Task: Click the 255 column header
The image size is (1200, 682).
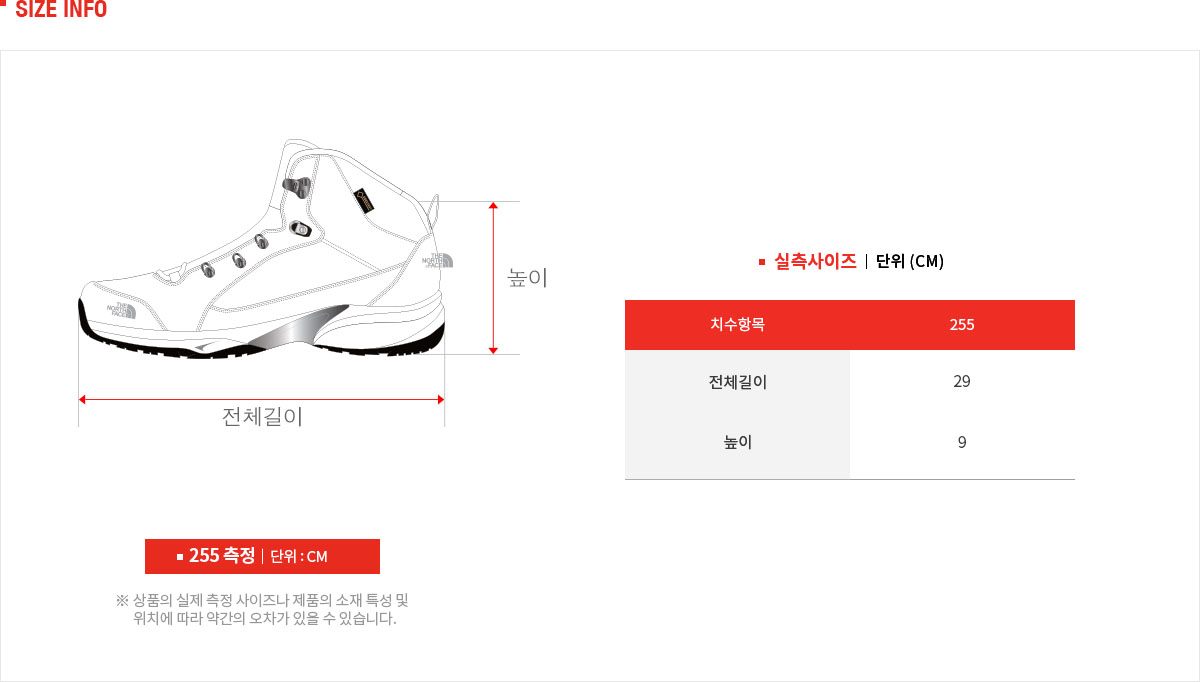Action: (x=962, y=325)
